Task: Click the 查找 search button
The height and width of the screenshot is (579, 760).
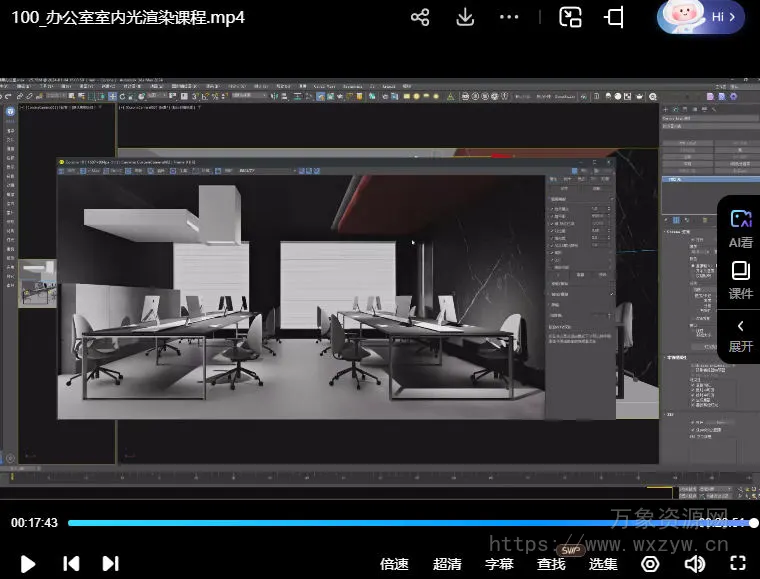Action: (x=551, y=564)
